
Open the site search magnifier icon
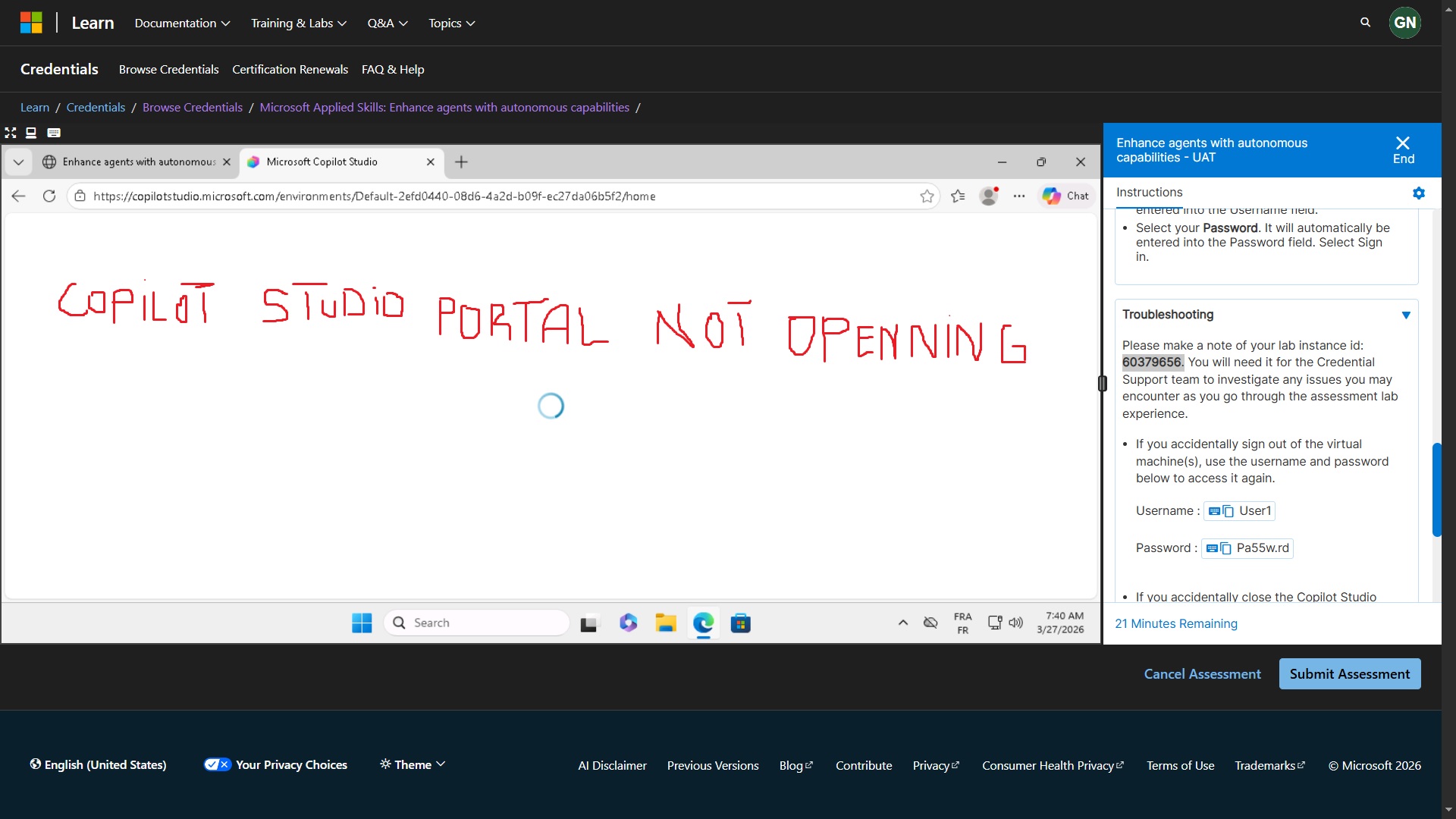pos(1365,23)
